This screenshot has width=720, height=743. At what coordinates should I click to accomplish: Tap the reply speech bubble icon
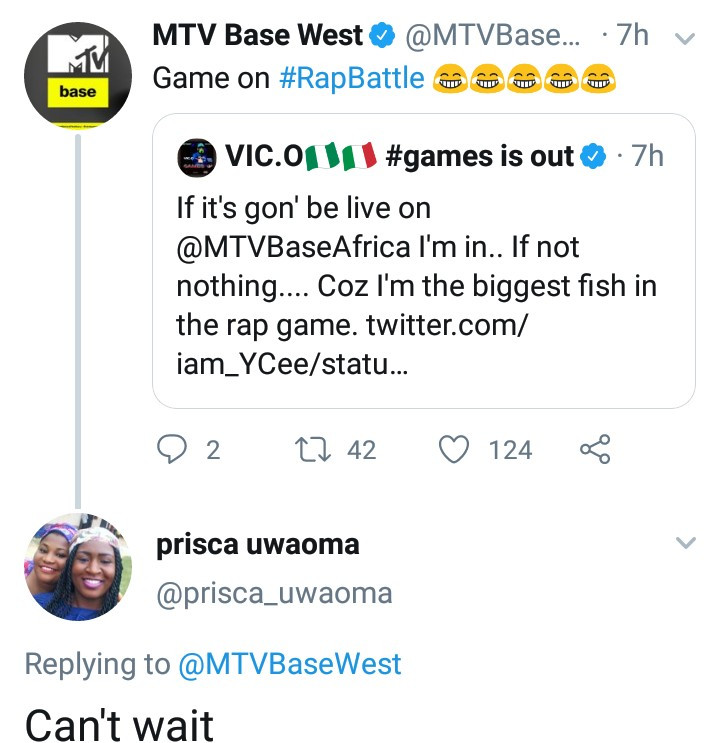tap(174, 450)
